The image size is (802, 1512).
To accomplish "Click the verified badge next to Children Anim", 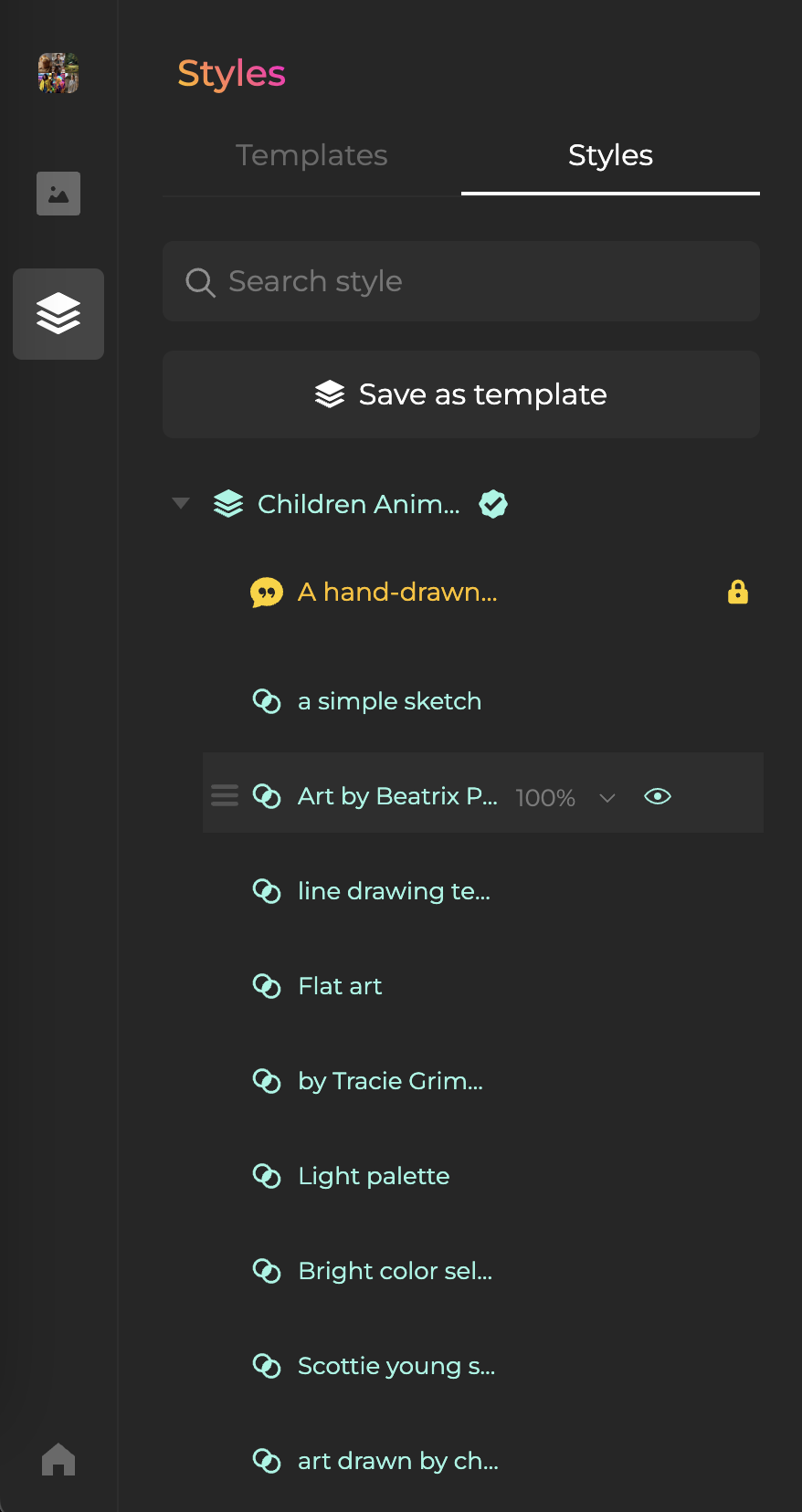I will pos(493,504).
